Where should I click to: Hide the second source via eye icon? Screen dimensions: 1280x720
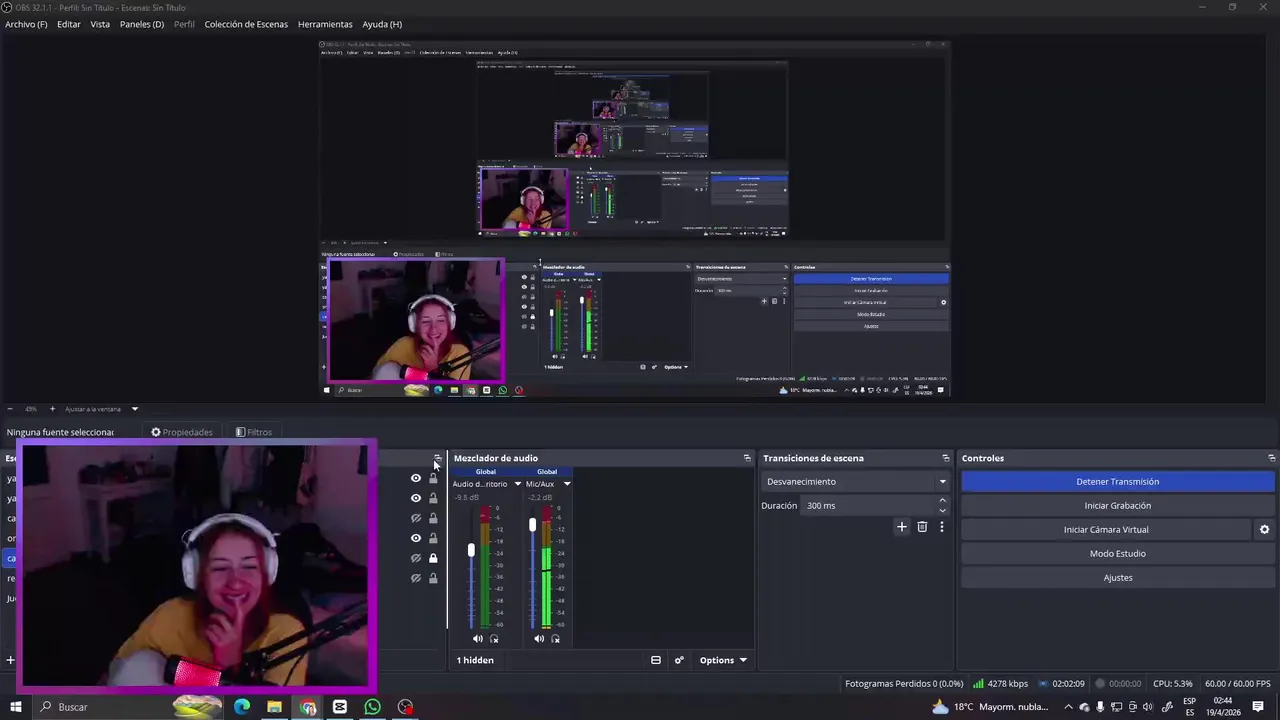point(416,498)
